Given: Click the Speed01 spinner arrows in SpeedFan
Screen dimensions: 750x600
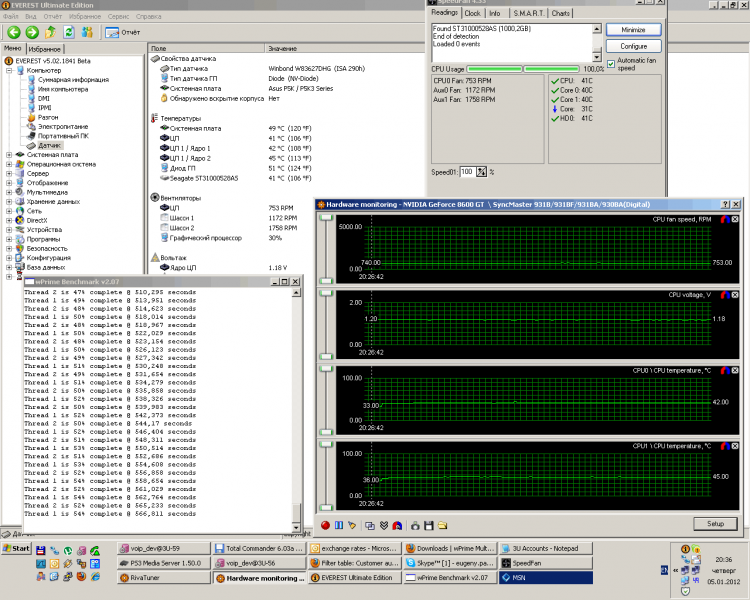Looking at the screenshot, I should pyautogui.click(x=481, y=172).
